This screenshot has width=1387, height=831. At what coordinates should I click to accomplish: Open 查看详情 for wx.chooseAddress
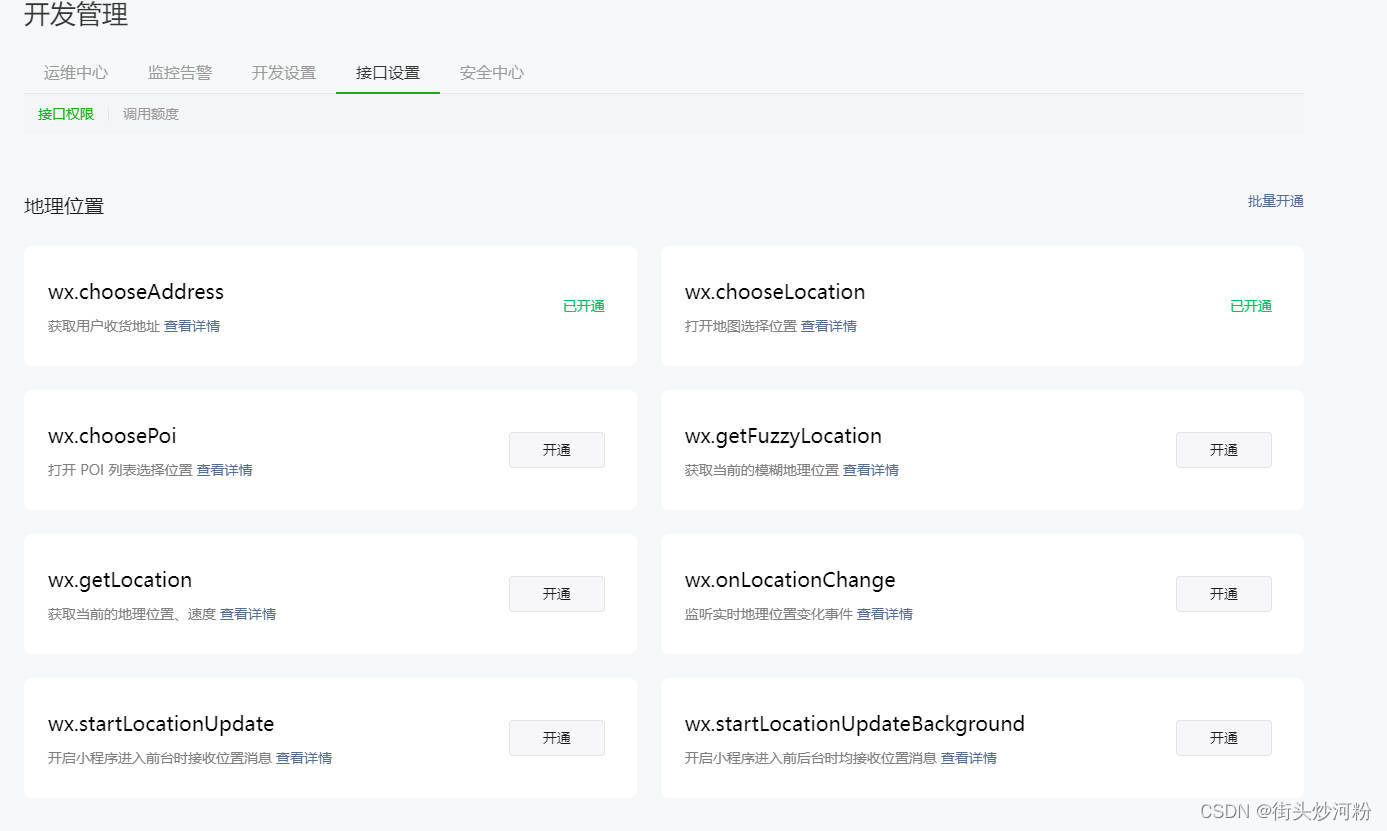click(192, 326)
